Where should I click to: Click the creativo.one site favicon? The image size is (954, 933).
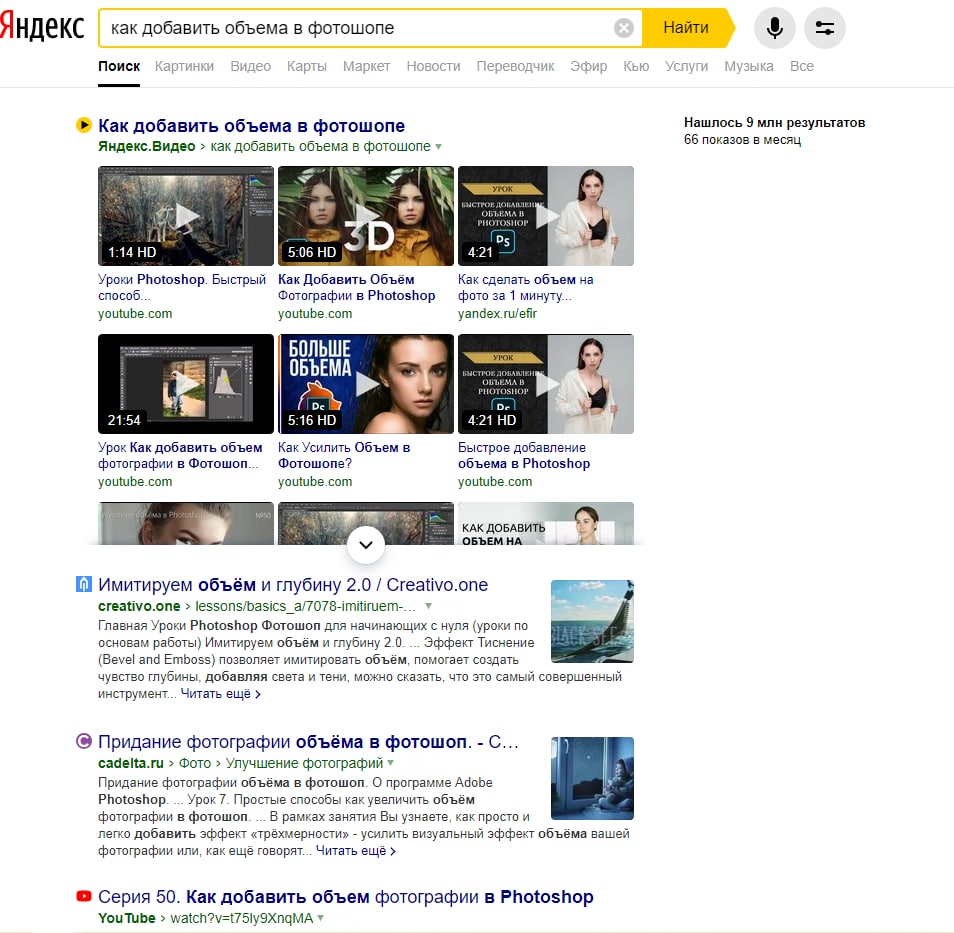[83, 584]
